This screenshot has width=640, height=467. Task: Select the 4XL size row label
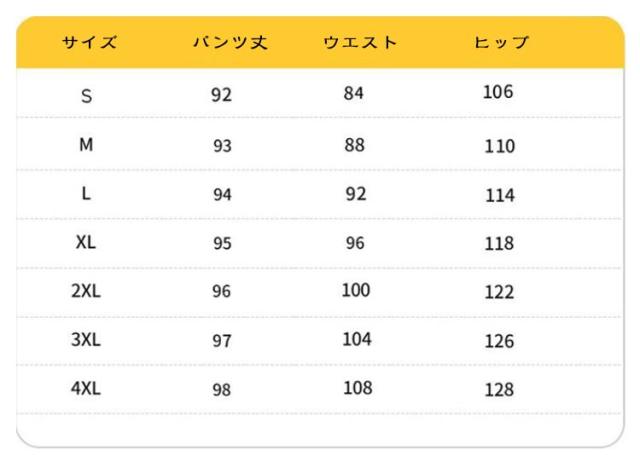[x=87, y=388]
